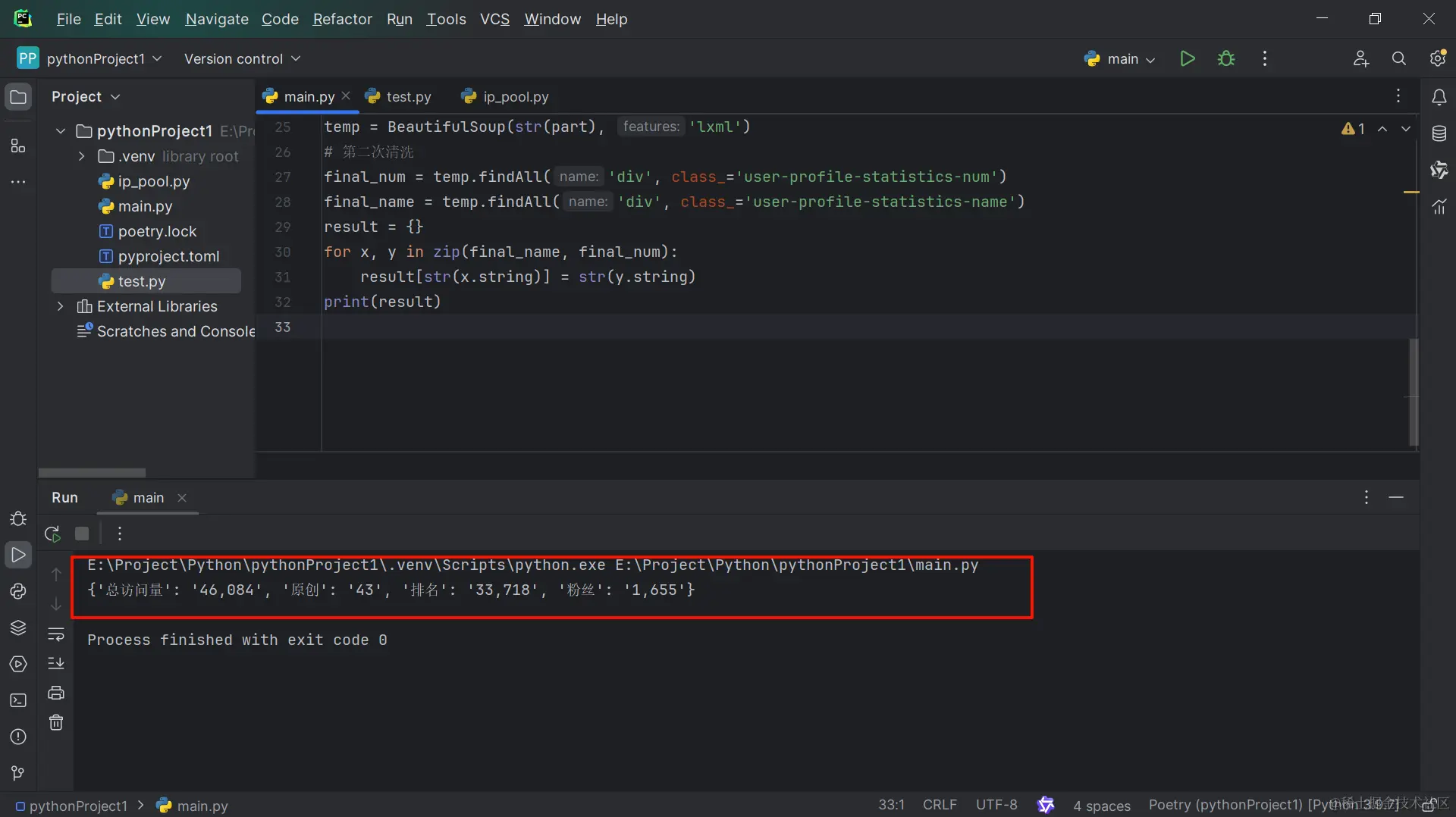
Task: Run the main configuration with the green play icon
Action: pos(1188,59)
